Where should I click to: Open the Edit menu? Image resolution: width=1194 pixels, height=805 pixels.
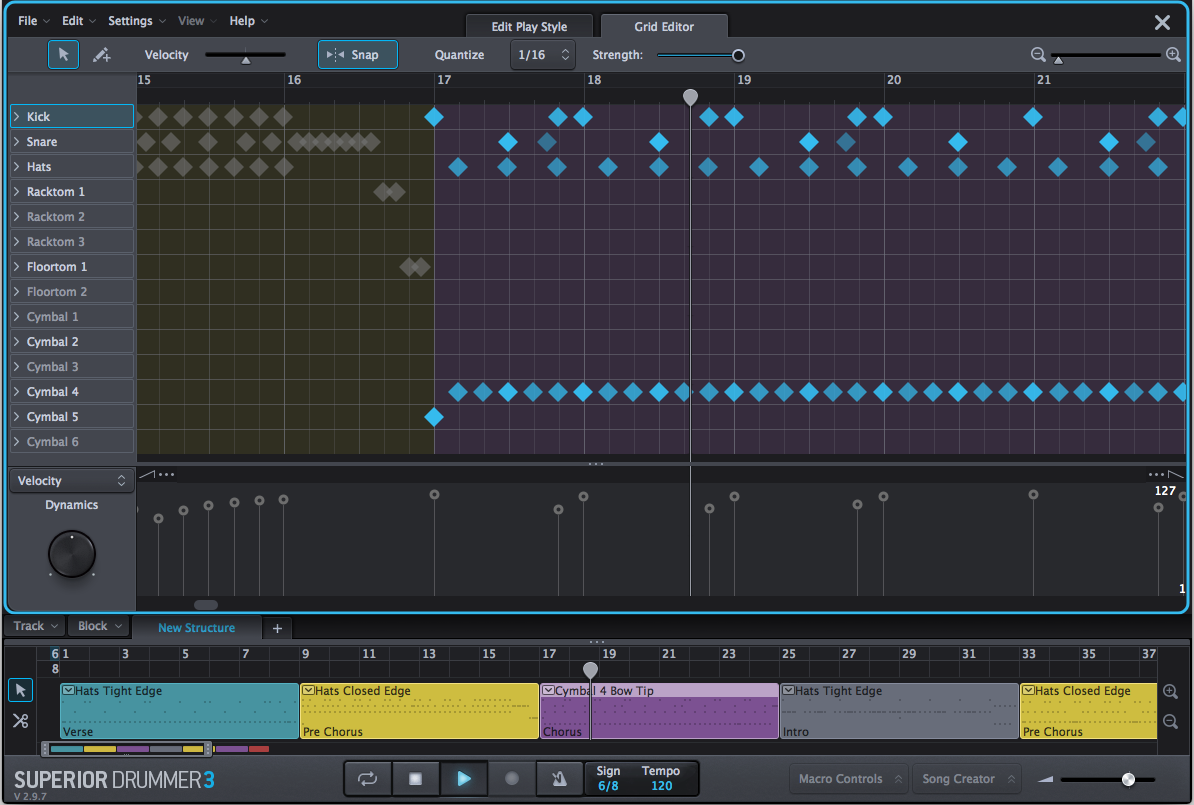pyautogui.click(x=78, y=21)
